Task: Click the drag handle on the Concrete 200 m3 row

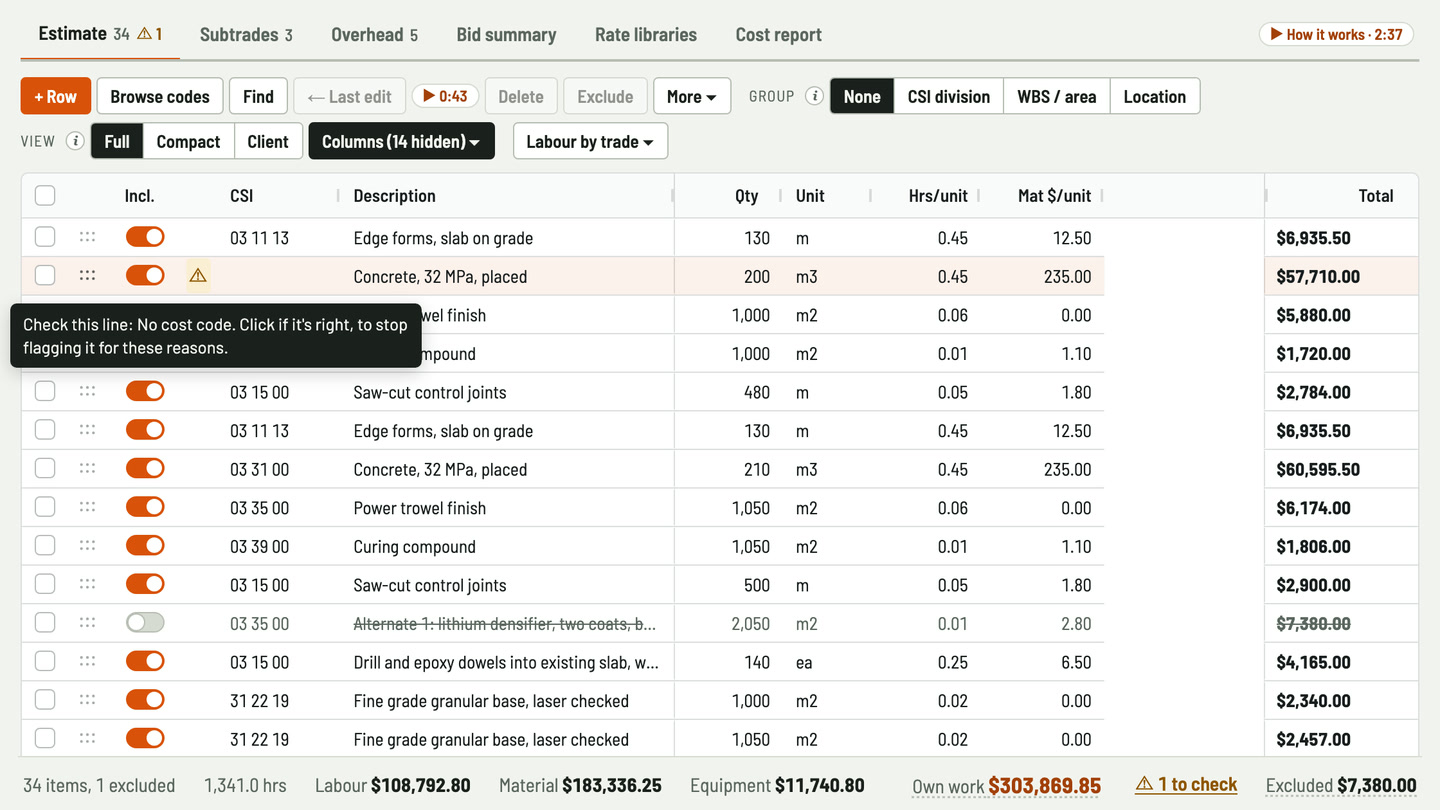Action: pos(87,276)
